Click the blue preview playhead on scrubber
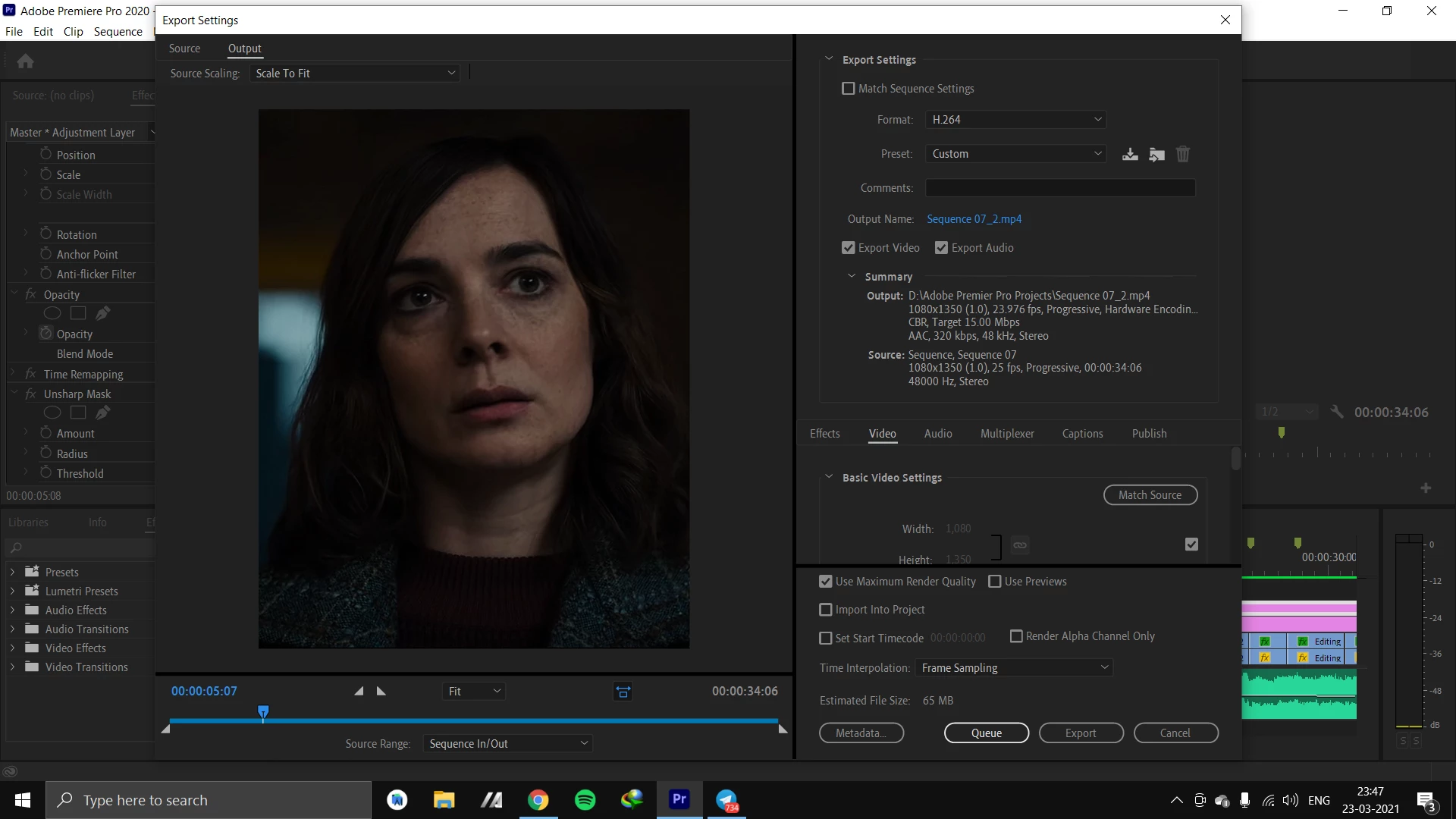 (x=263, y=712)
